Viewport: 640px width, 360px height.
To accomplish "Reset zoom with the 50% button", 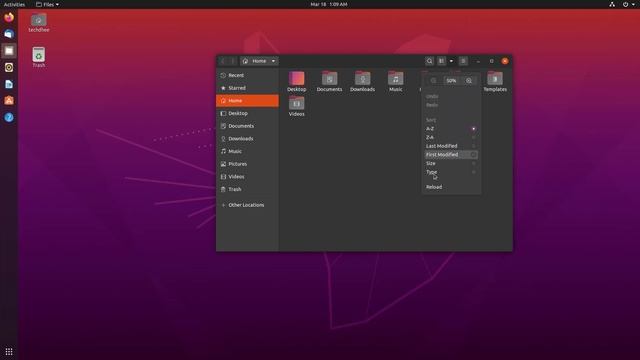I will pyautogui.click(x=451, y=80).
